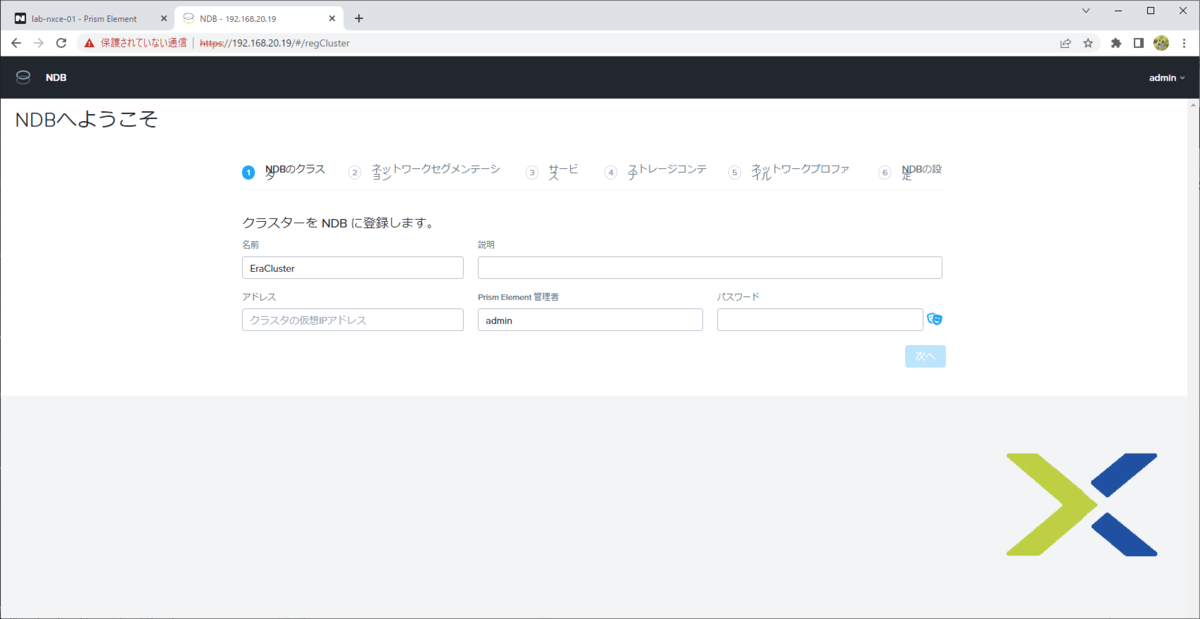
Task: Bookmark this page with star icon
Action: click(x=1088, y=43)
